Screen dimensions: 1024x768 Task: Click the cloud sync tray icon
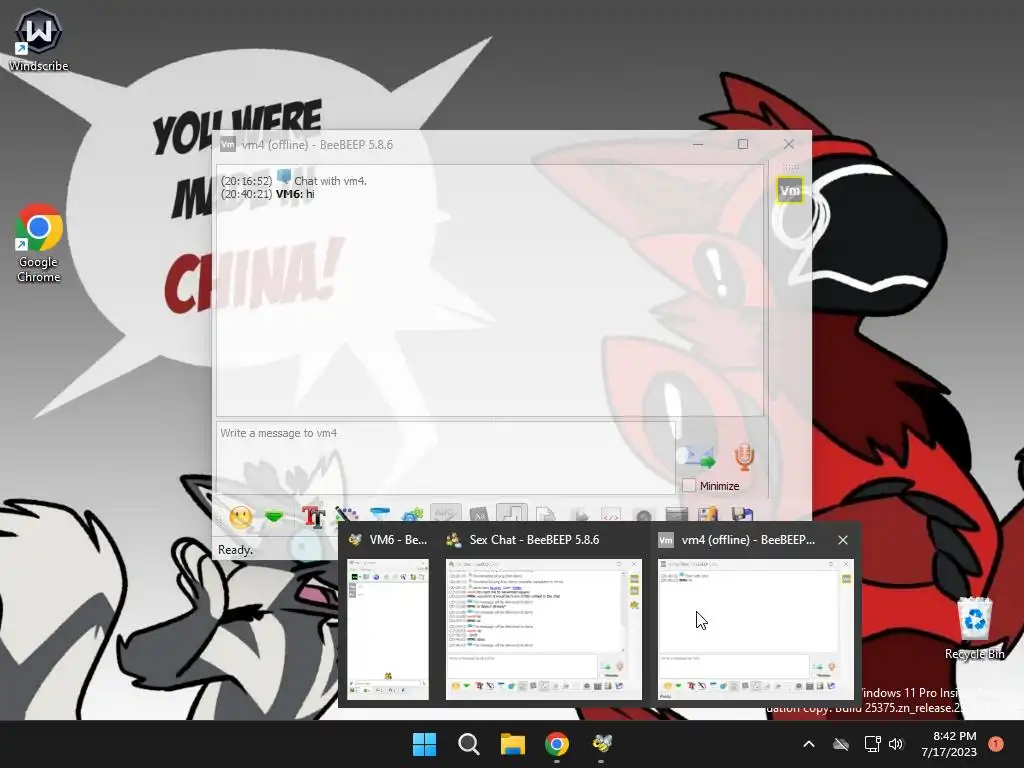pyautogui.click(x=841, y=744)
